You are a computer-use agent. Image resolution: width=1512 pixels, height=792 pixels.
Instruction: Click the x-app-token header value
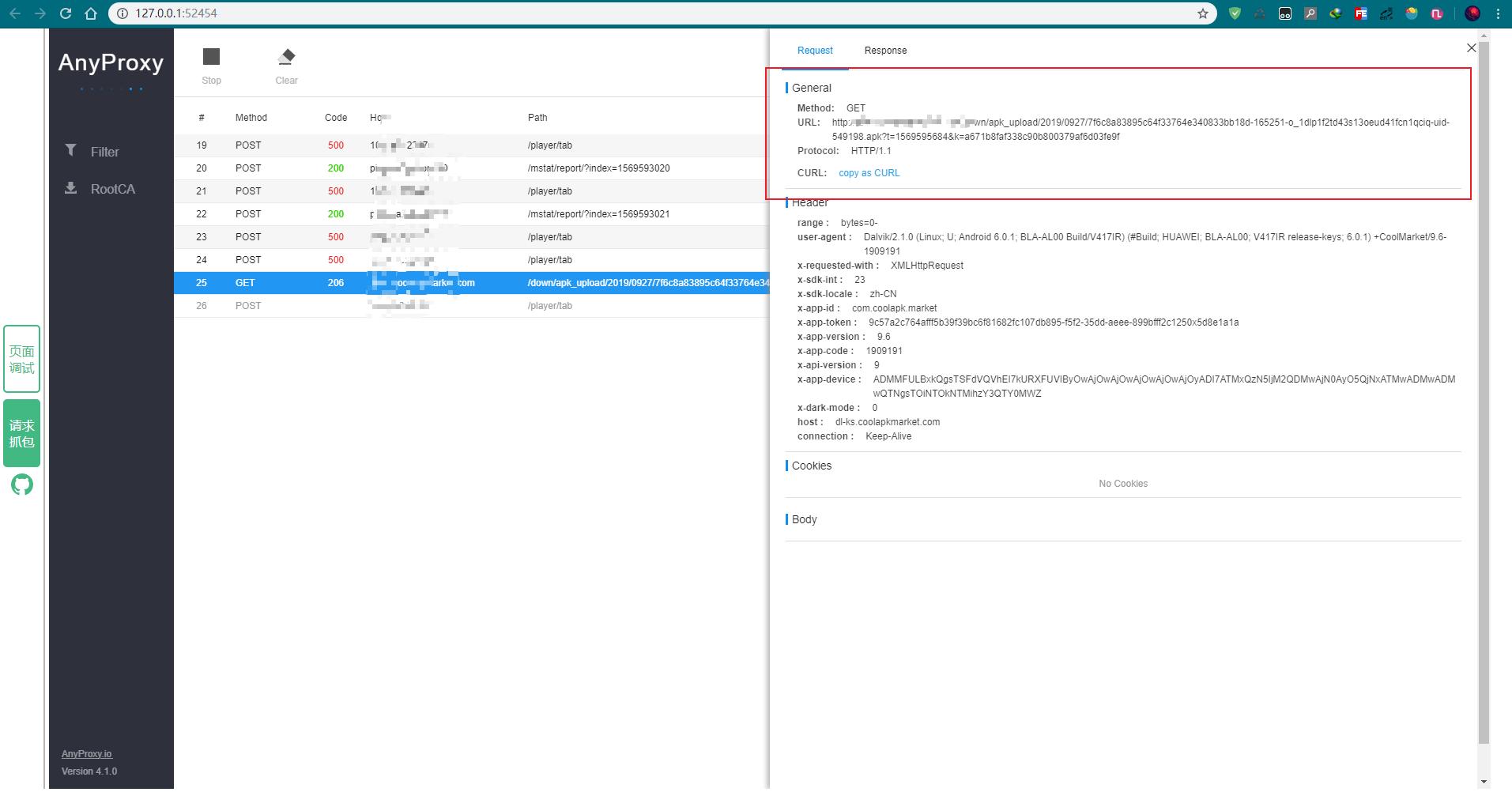(1054, 322)
